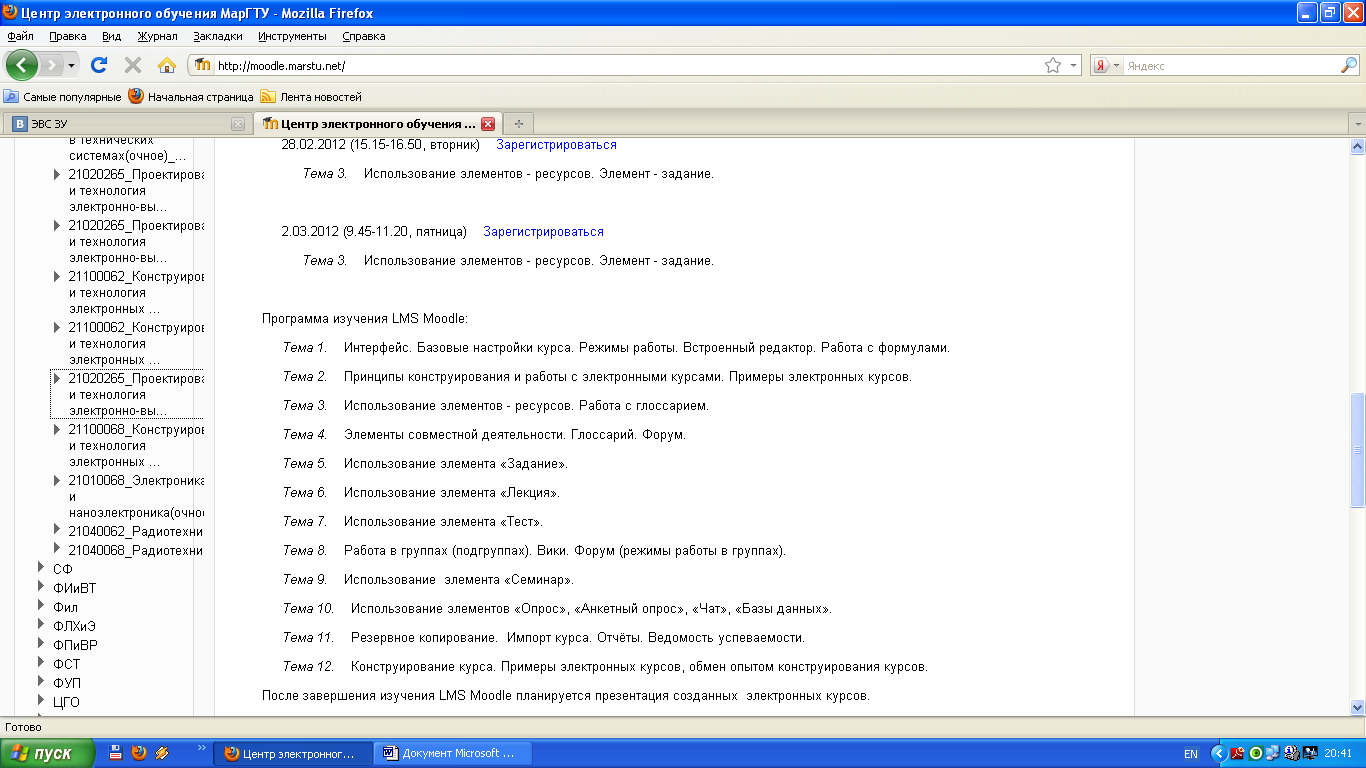Screen dimensions: 1366x768
Task: Open the Начальная страница bookmark
Action: [191, 97]
